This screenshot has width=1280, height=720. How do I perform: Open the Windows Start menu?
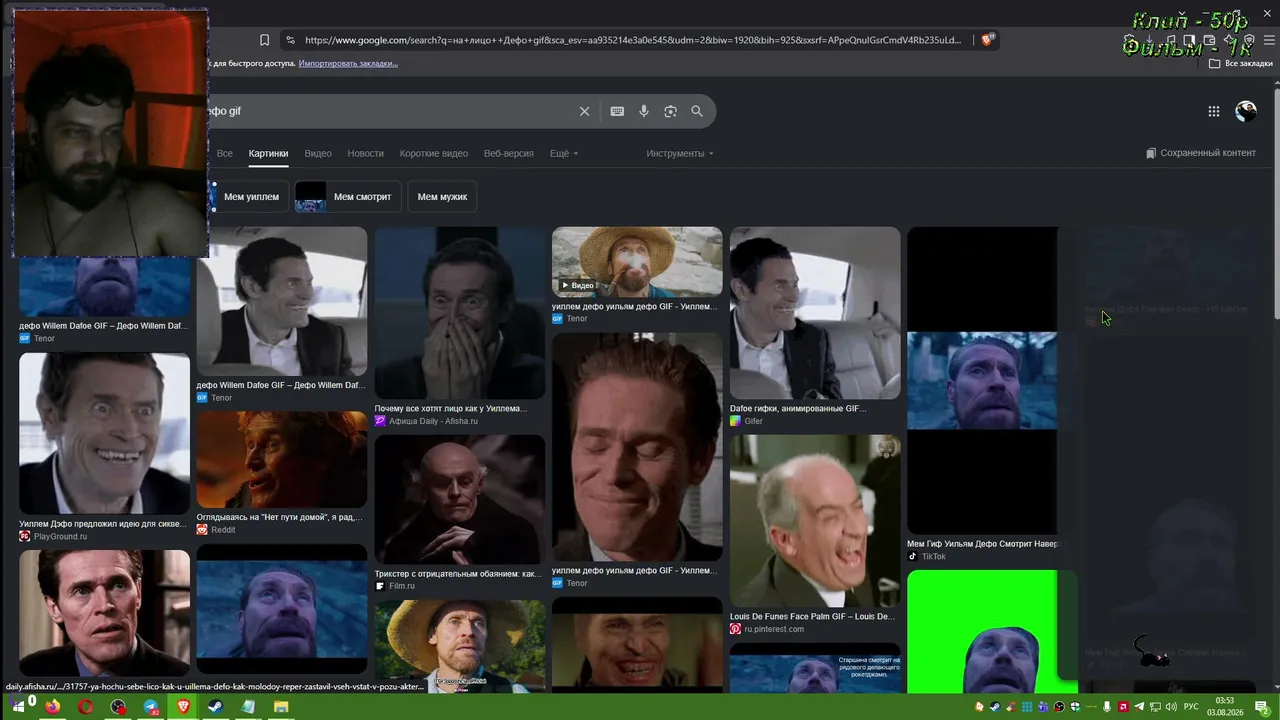tap(18, 707)
